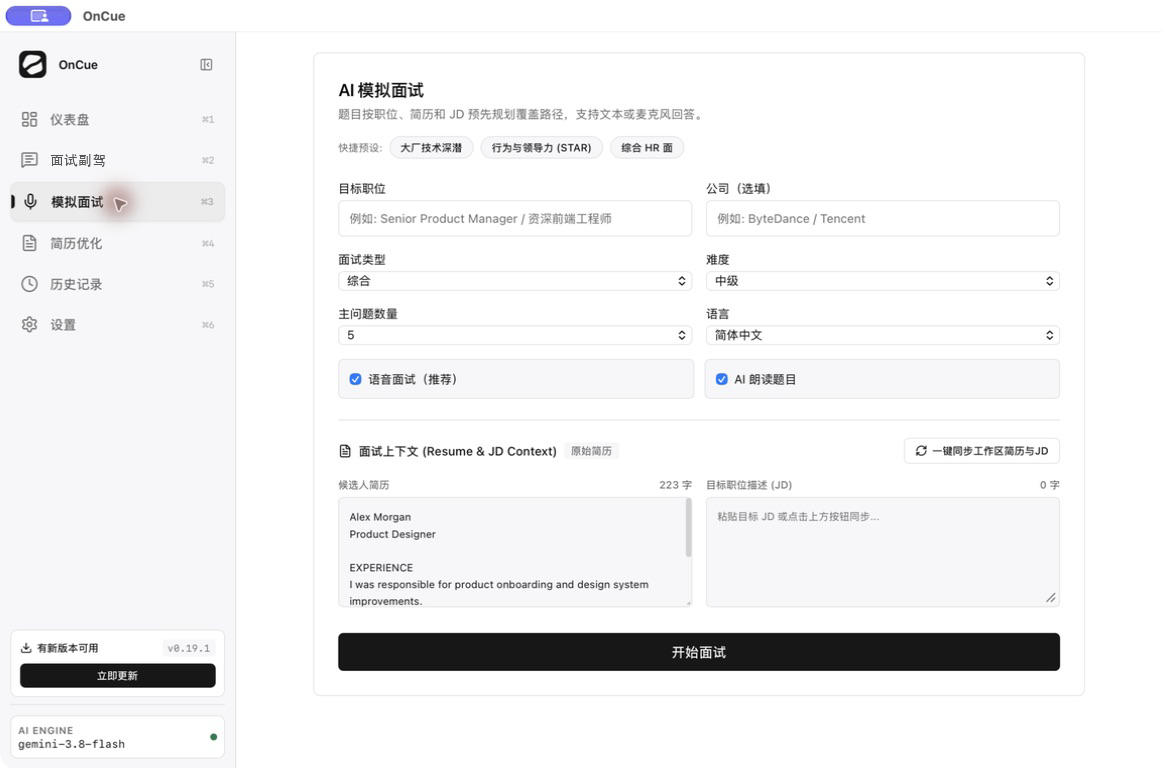Click the clock icon beside 历史记录
The width and height of the screenshot is (1162, 768).
pyautogui.click(x=30, y=284)
